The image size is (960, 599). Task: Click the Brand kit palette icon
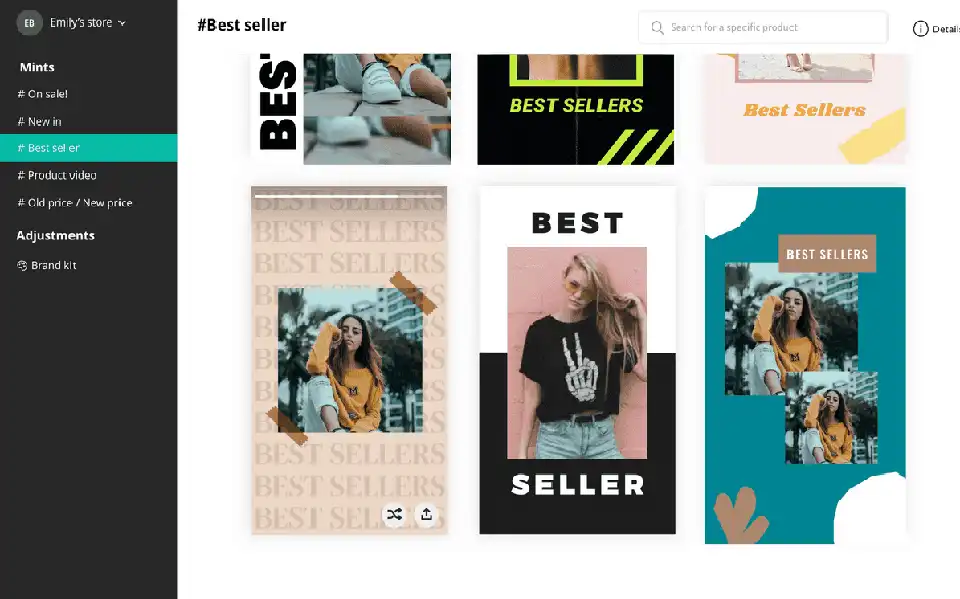[x=22, y=266]
